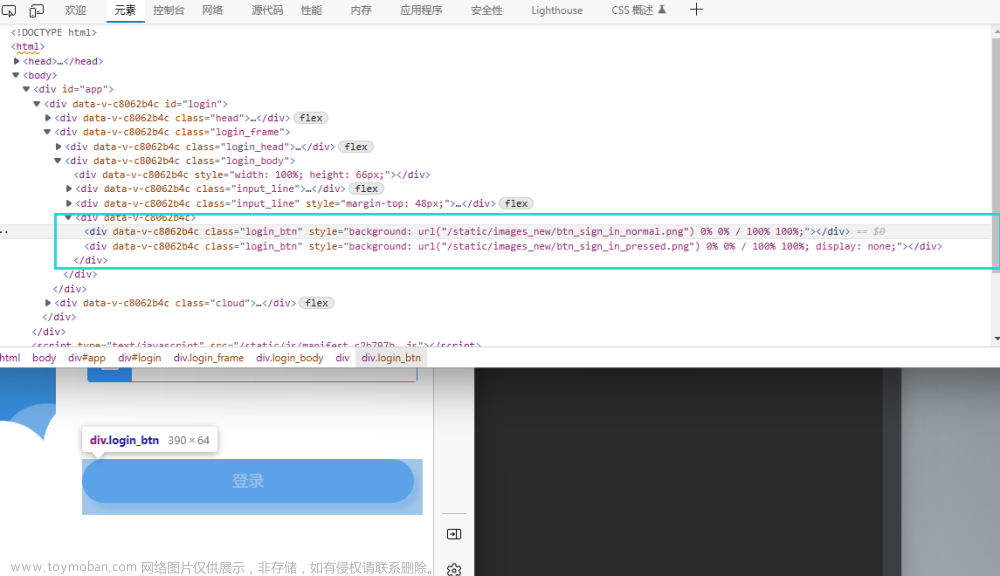Click flex badge beside margin-top input_line
The image size is (1000, 576).
[516, 203]
